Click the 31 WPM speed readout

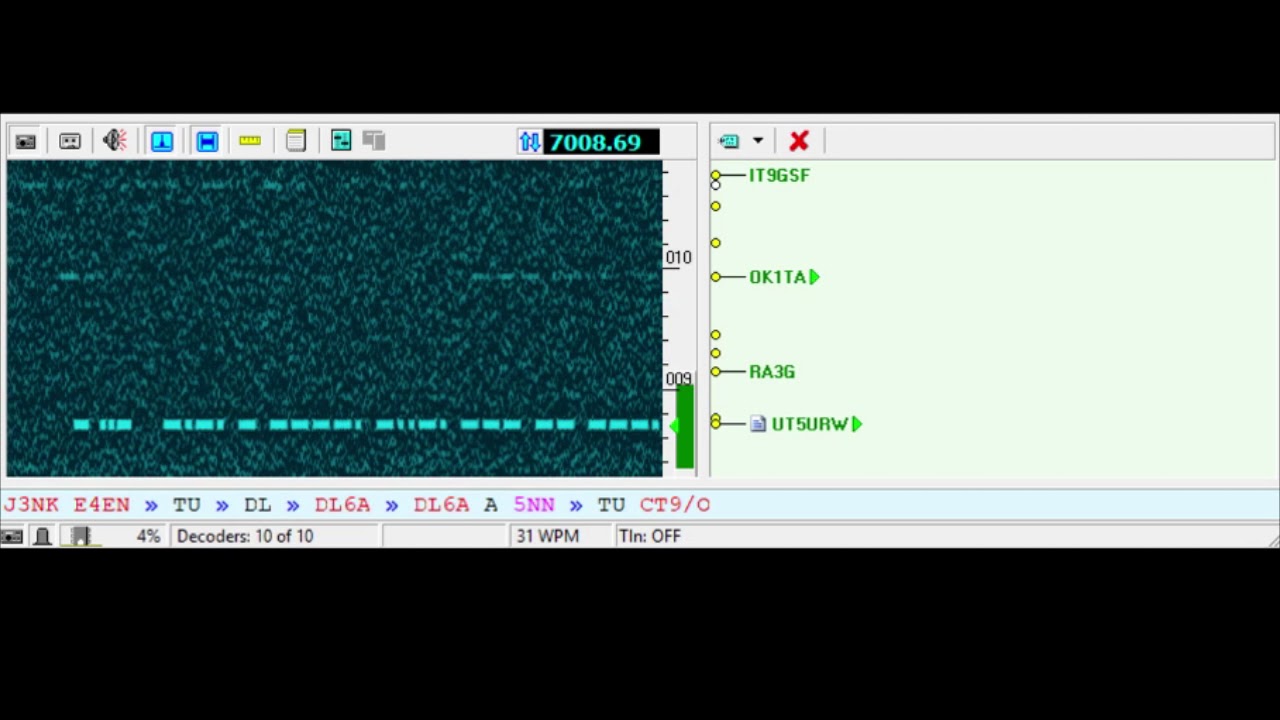pos(547,537)
